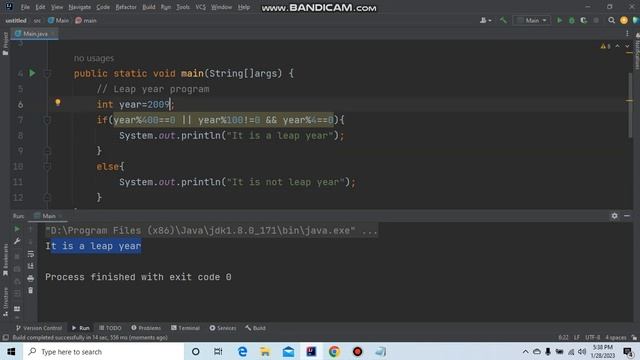This screenshot has width=640, height=360.
Task: Open the user account dropdown
Action: pos(485,20)
